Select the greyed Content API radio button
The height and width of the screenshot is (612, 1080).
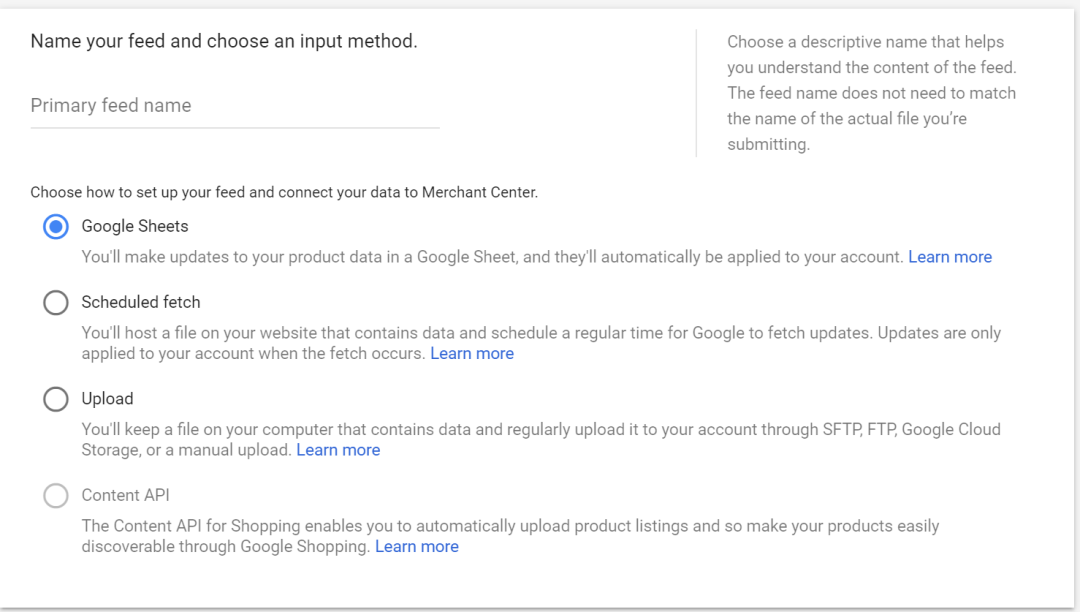click(x=56, y=495)
